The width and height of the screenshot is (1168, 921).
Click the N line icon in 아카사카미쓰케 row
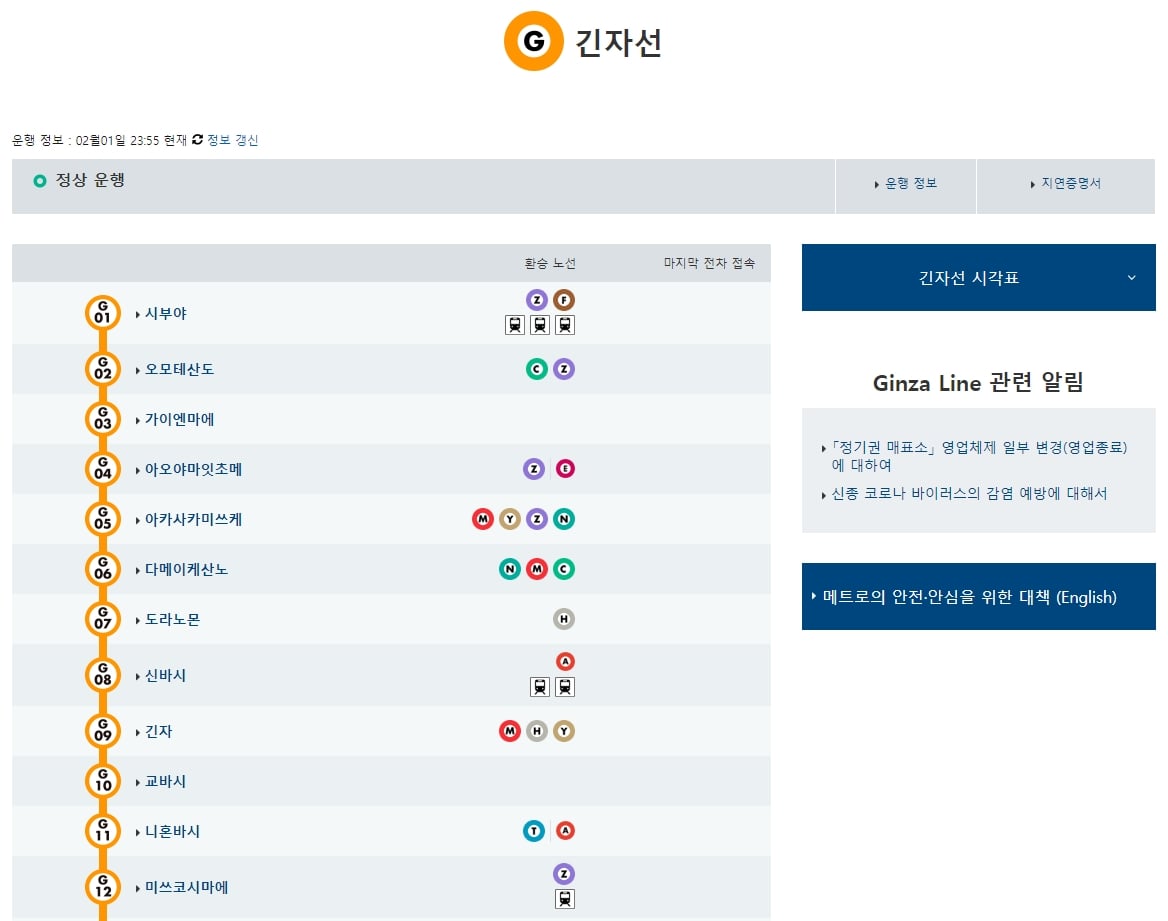pyautogui.click(x=564, y=519)
